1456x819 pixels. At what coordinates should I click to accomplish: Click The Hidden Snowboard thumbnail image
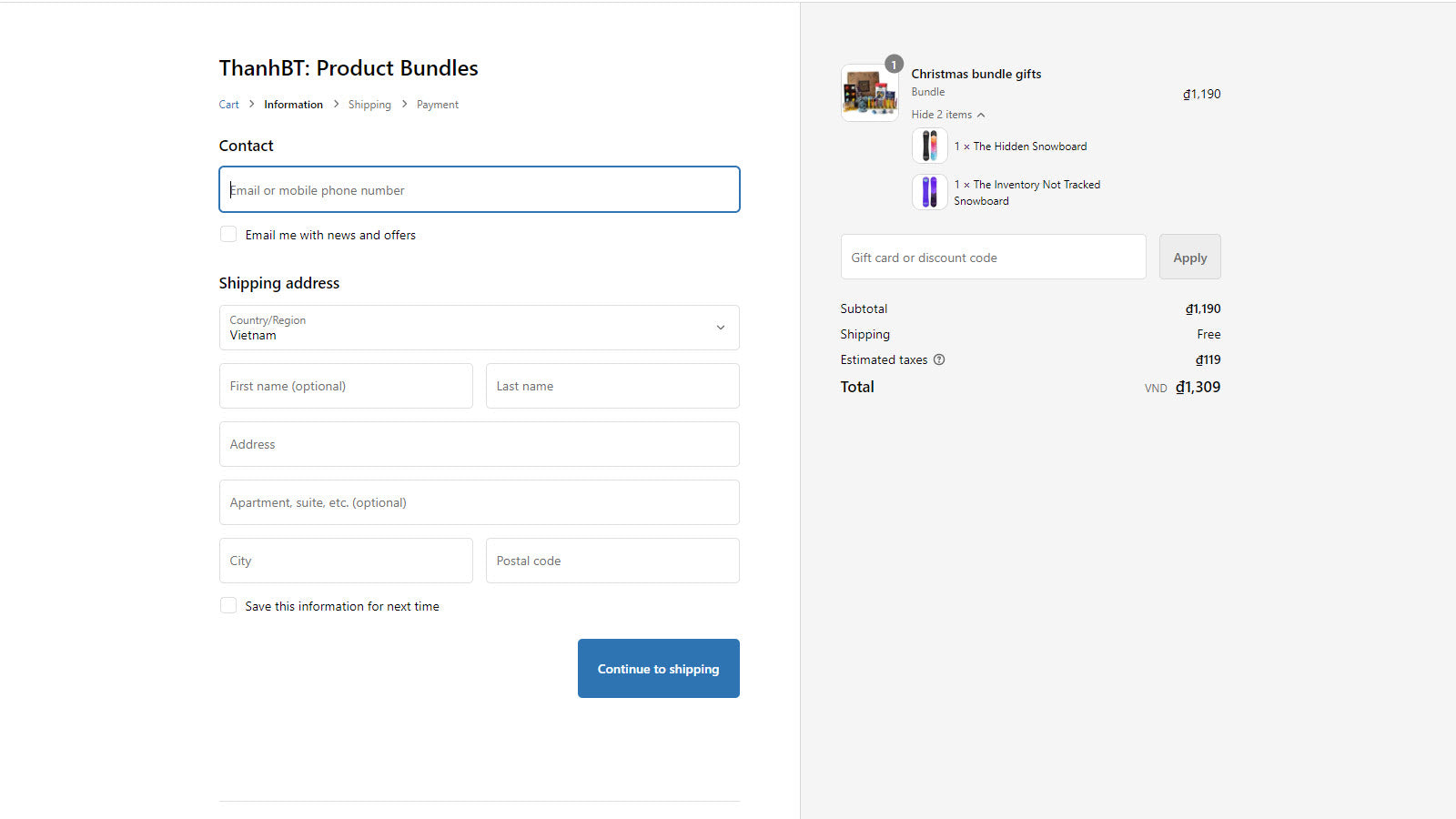(929, 147)
